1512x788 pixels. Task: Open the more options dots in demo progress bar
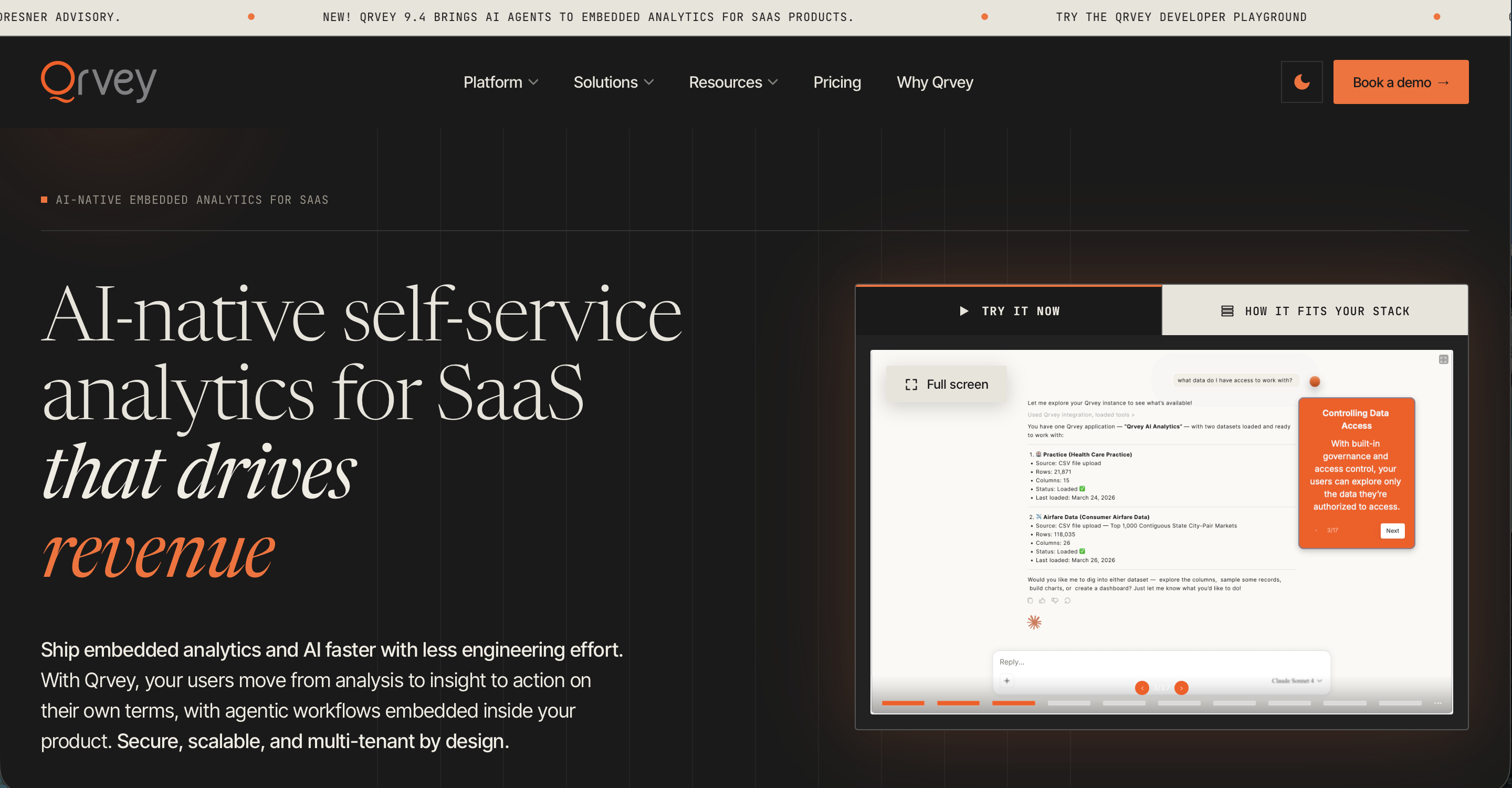click(1437, 703)
